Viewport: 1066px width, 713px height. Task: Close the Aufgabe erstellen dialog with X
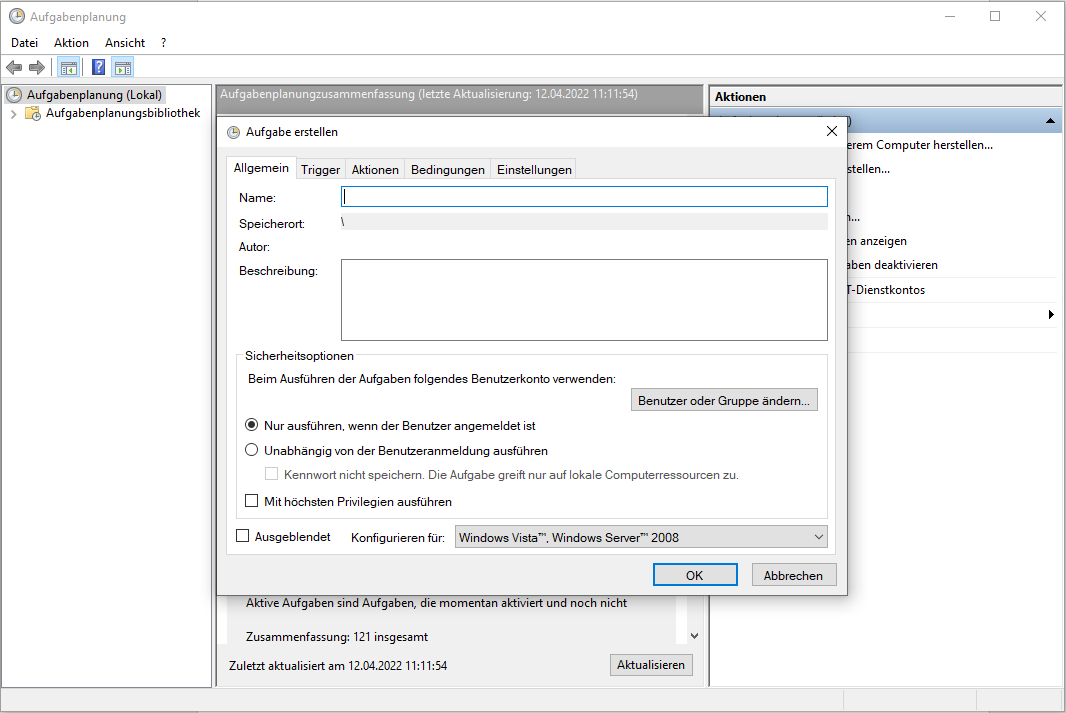coord(831,131)
